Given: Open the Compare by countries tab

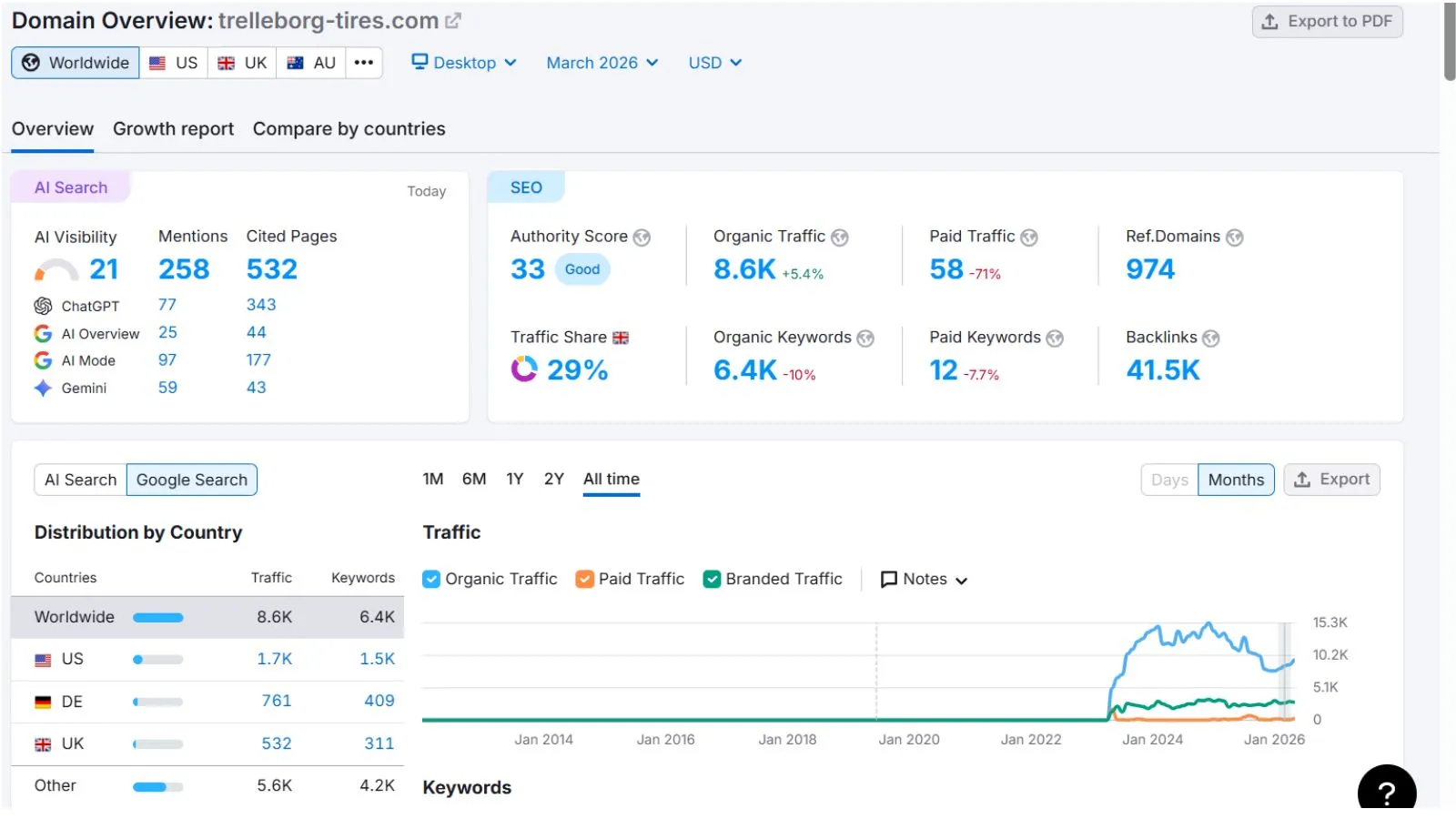Looking at the screenshot, I should coord(349,129).
